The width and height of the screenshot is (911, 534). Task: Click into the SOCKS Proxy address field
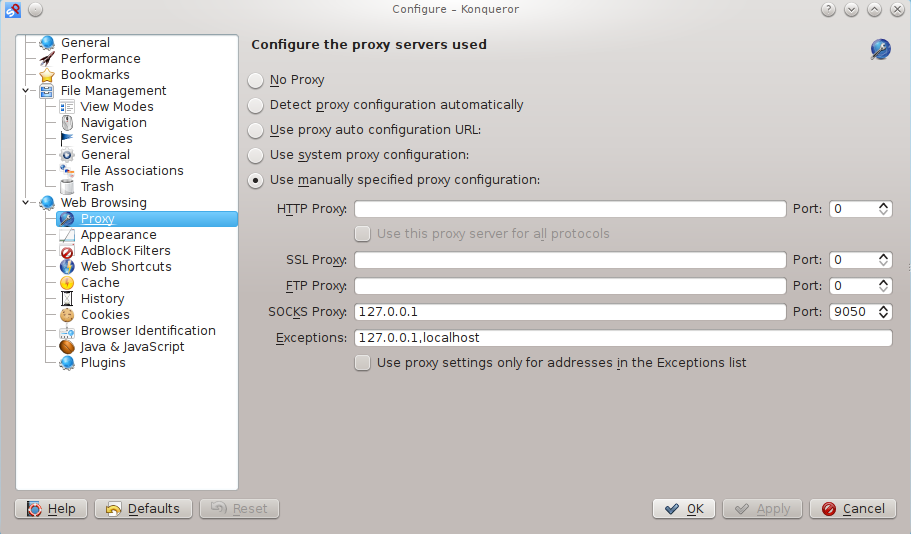(x=570, y=312)
